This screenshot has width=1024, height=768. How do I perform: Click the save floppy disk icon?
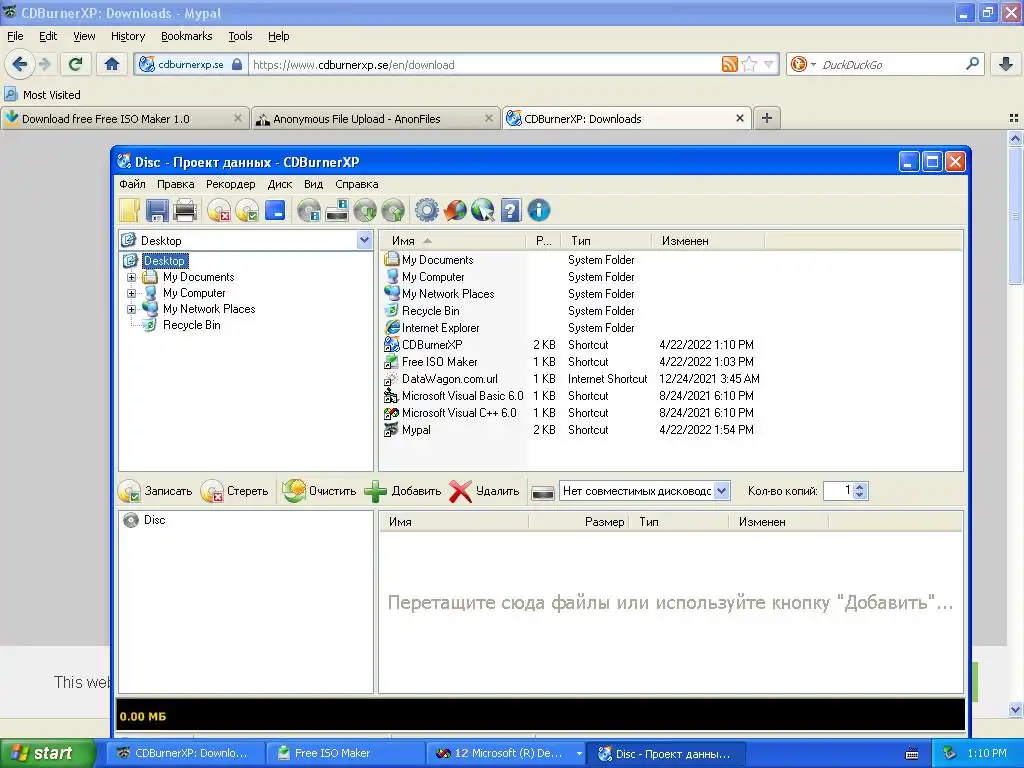(157, 210)
